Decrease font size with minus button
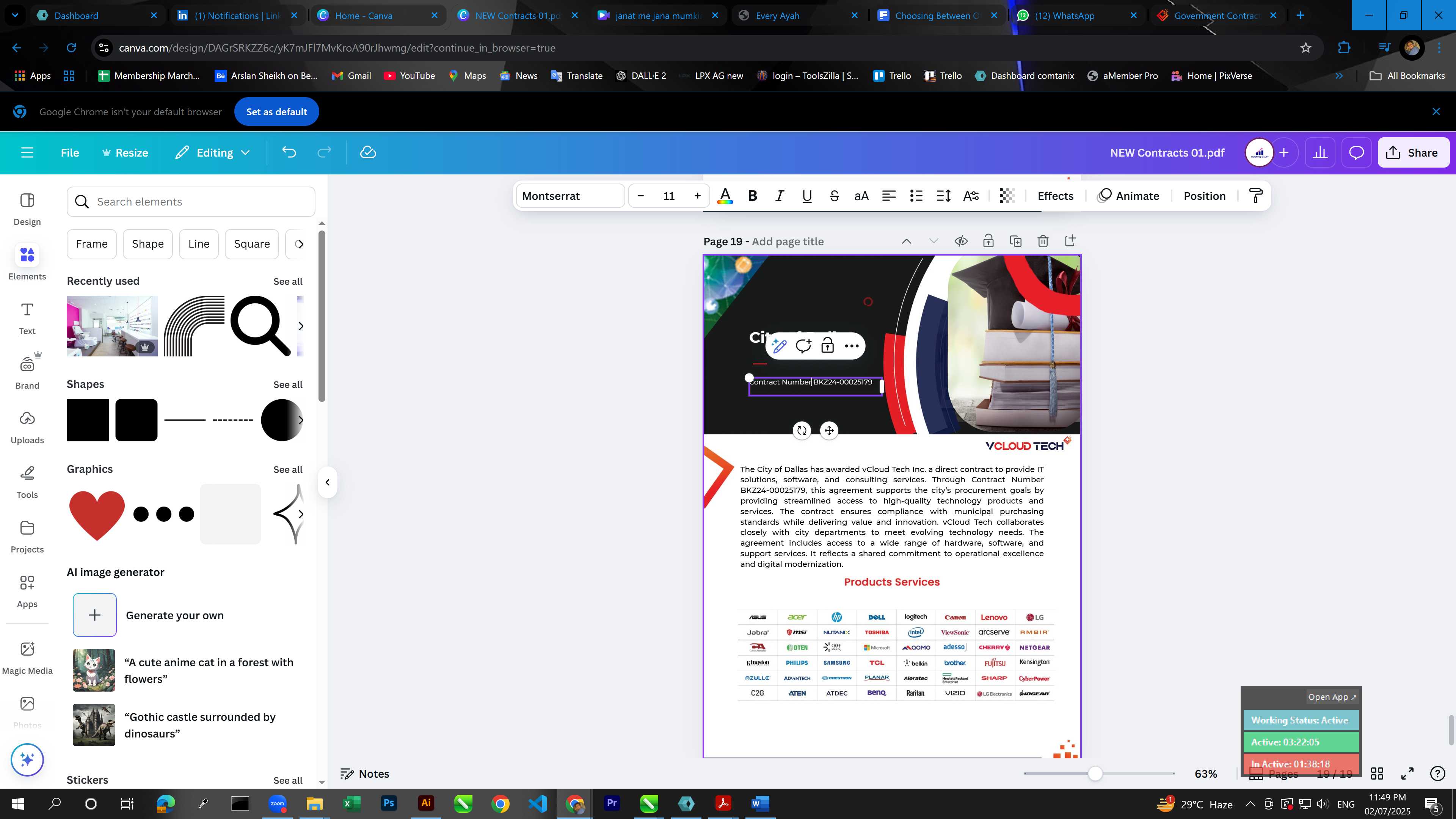The image size is (1456, 819). coord(640,196)
